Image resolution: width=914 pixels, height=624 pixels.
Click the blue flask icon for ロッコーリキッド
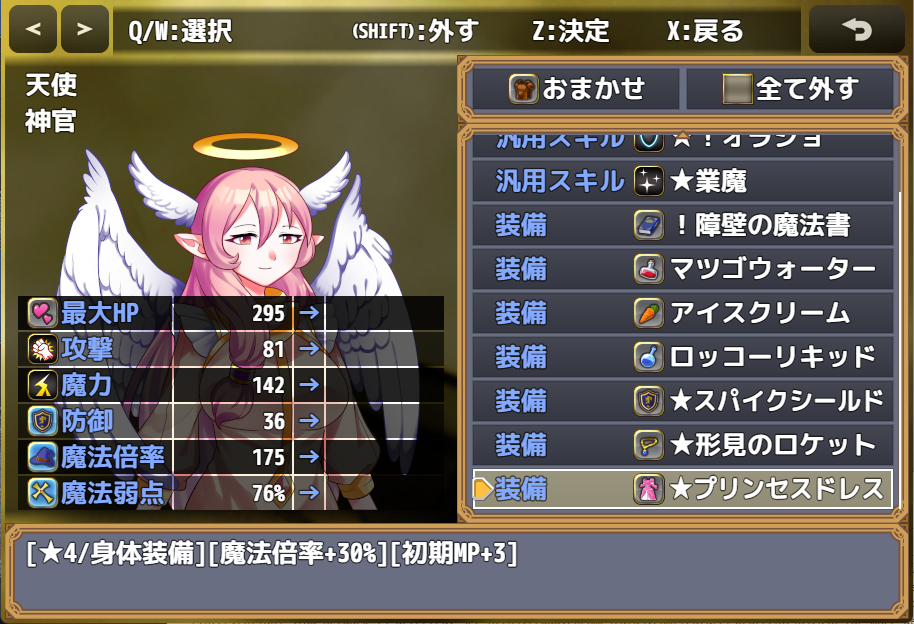(x=649, y=357)
